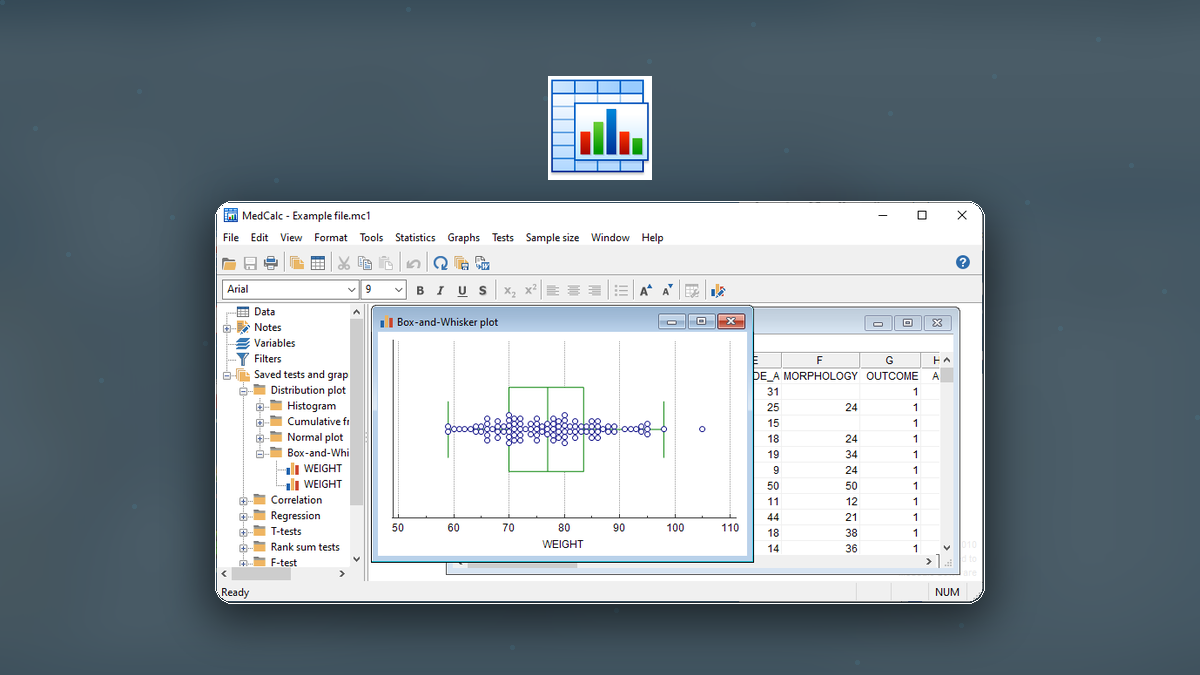1200x675 pixels.
Task: Open the Format menu
Action: (331, 238)
